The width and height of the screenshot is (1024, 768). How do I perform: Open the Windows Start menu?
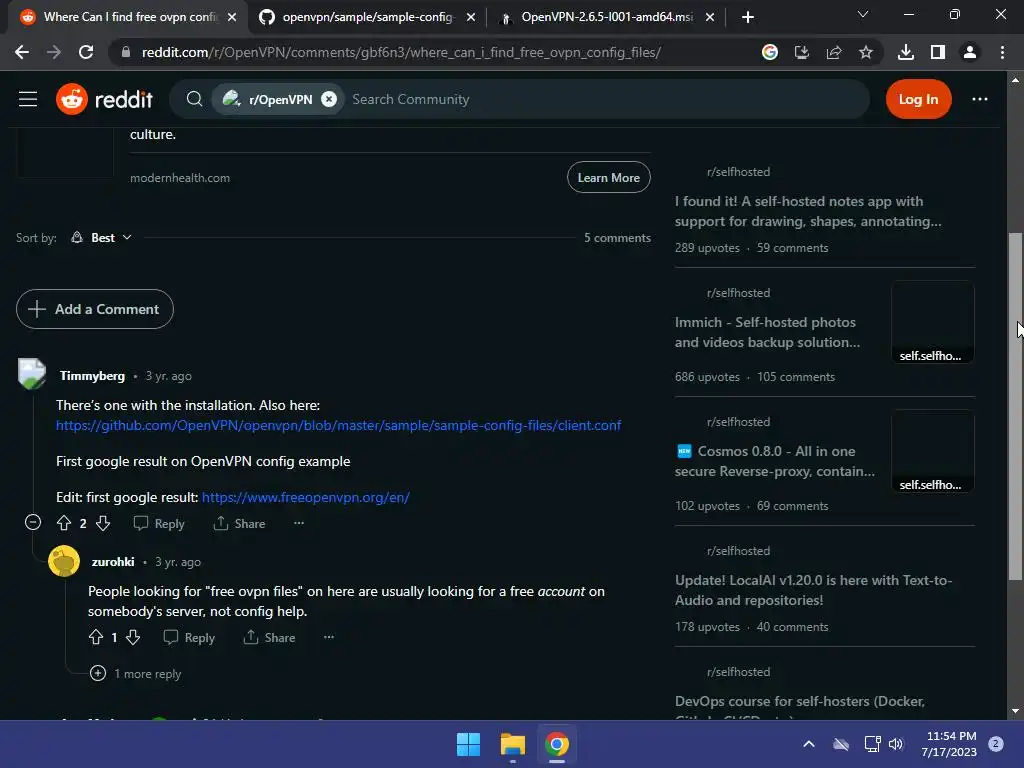[x=468, y=744]
